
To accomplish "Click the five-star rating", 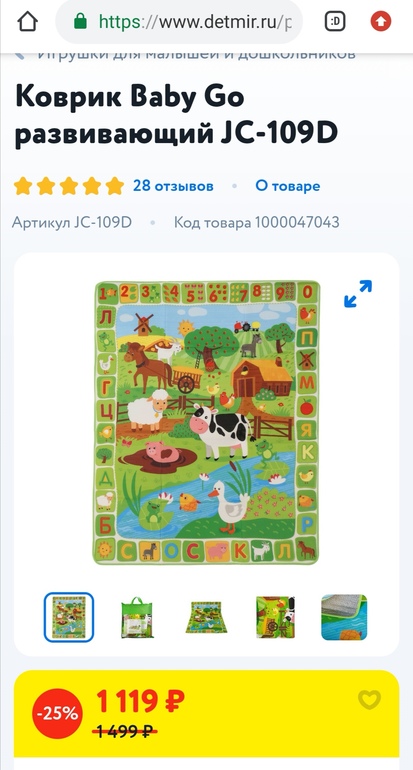I will 69,186.
